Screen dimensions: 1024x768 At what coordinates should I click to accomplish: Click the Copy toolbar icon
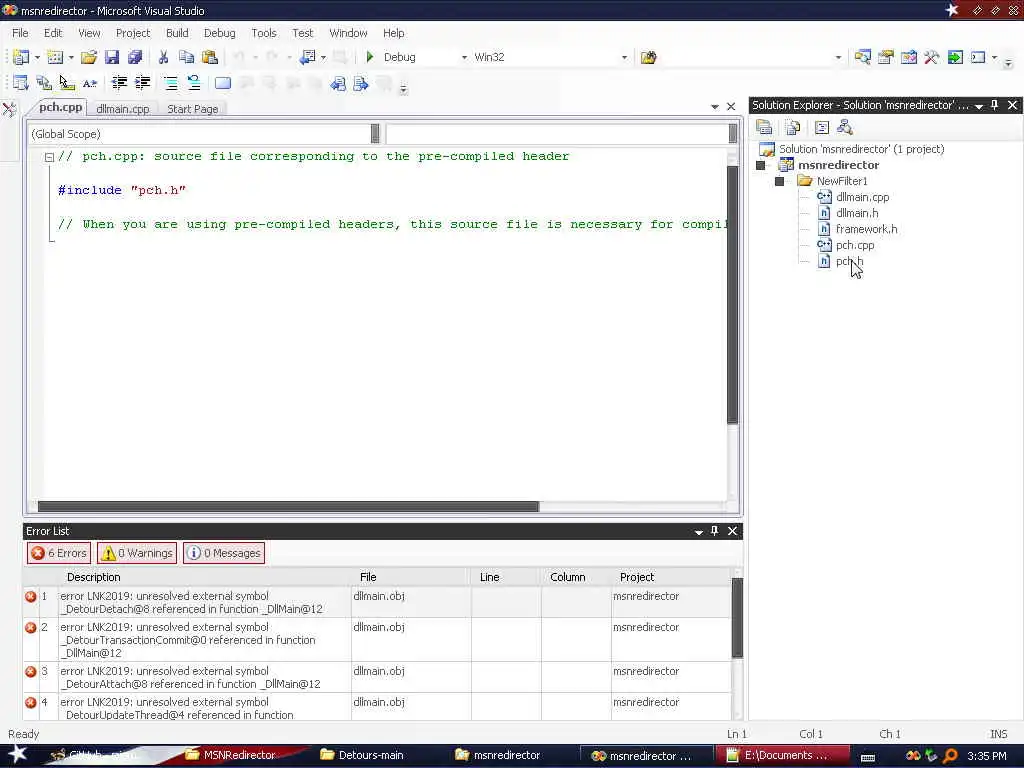(186, 57)
